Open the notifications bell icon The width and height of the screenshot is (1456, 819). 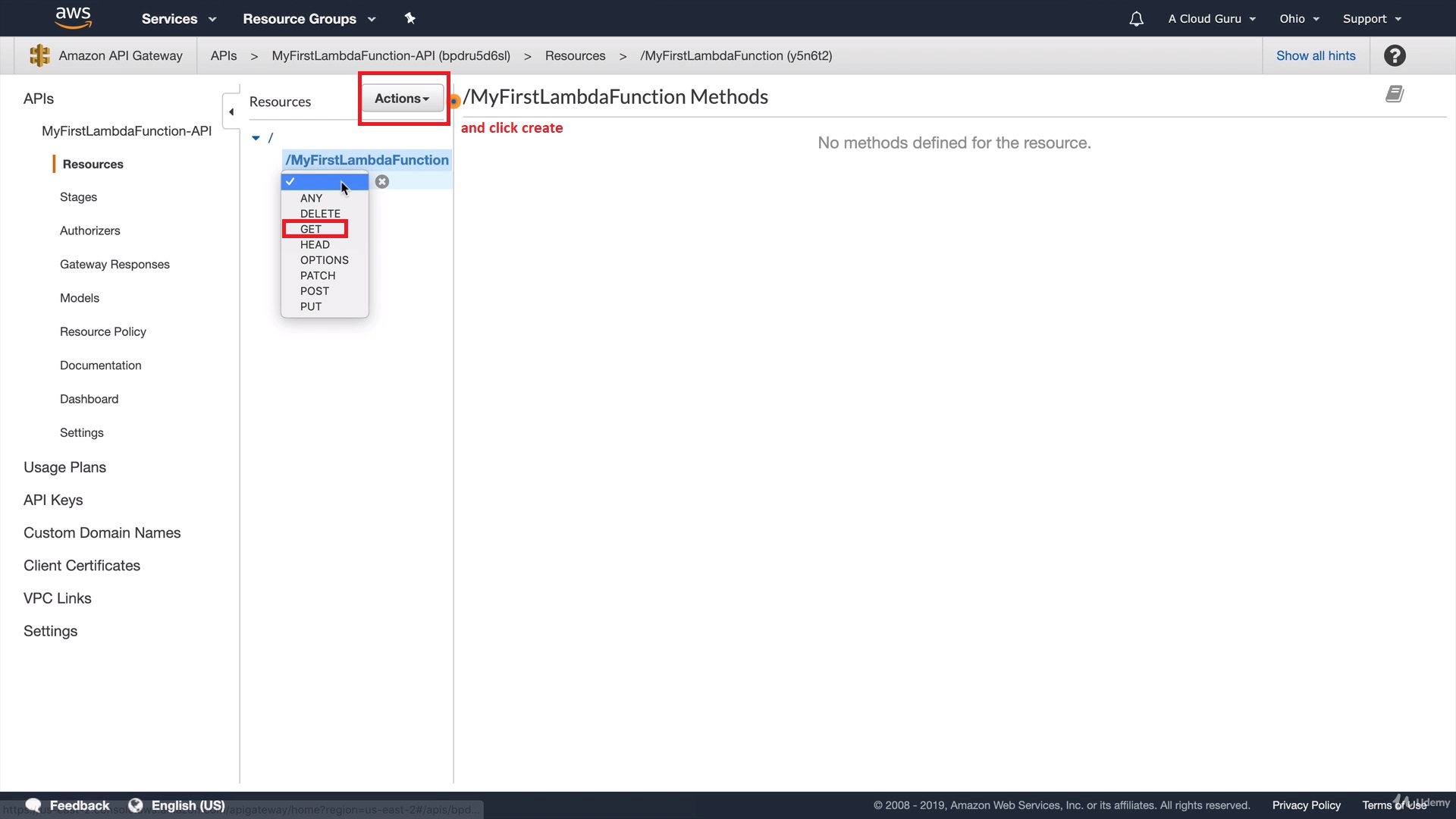(x=1136, y=19)
